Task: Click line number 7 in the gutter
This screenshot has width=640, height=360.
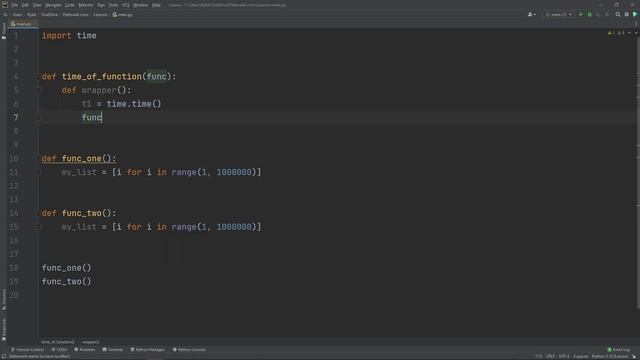Action: coord(16,118)
